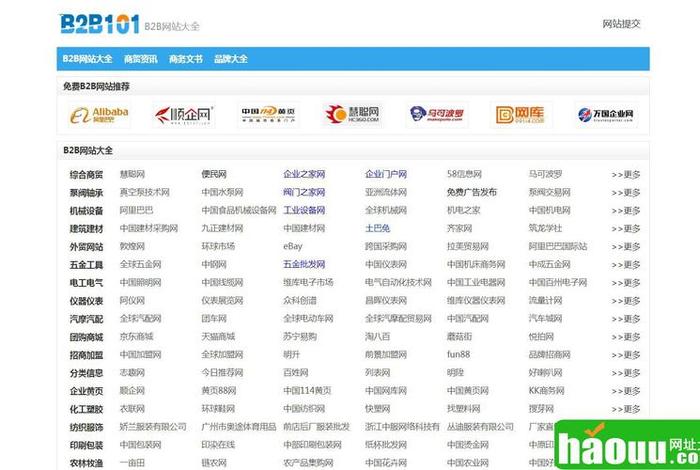Open the 慧聪网 logo link
The width and height of the screenshot is (700, 470).
[x=353, y=115]
